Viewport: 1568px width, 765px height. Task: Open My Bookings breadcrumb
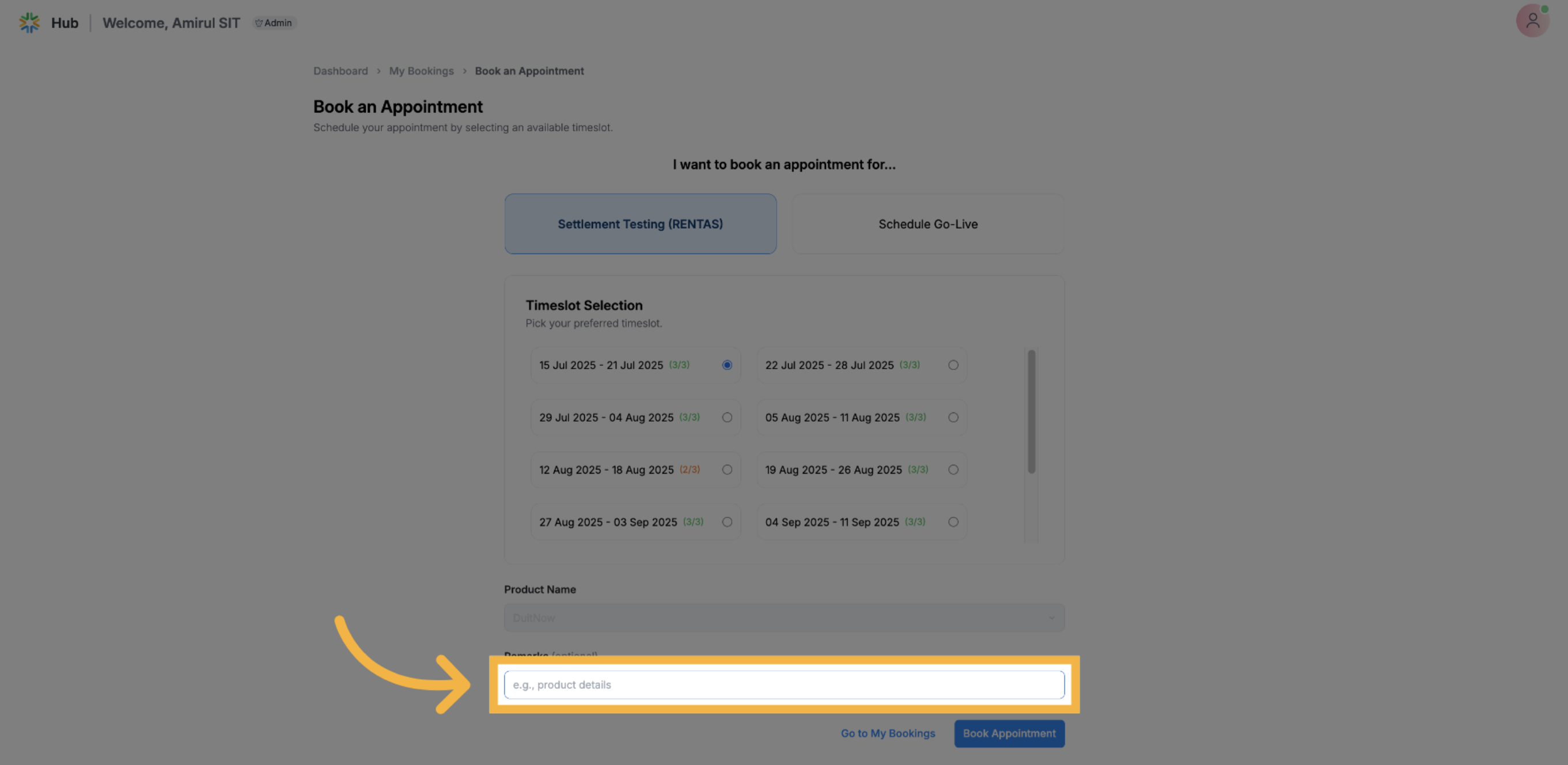coord(421,71)
